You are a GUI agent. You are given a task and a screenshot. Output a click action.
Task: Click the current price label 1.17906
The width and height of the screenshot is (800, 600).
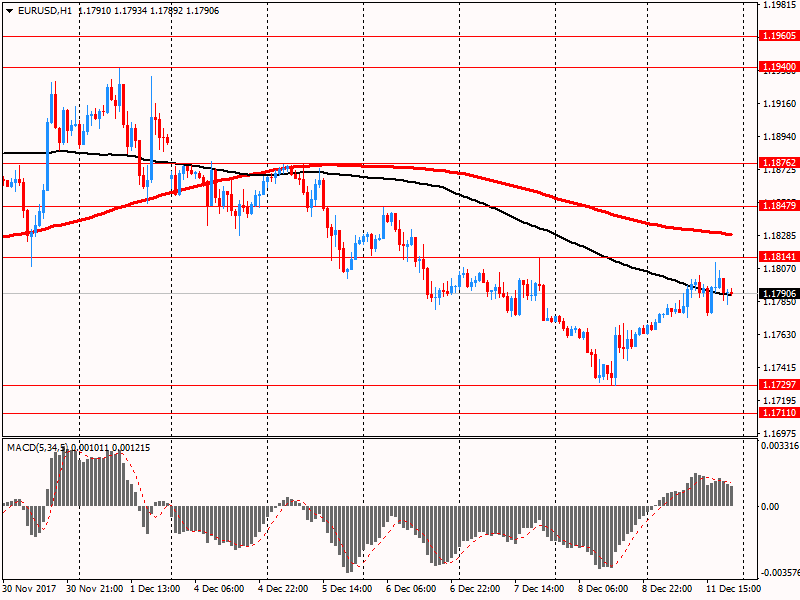779,293
